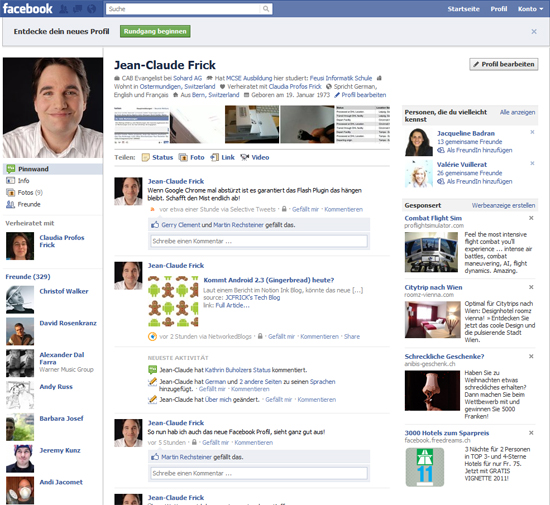Open Feusi Informatik Schule link

tap(341, 78)
